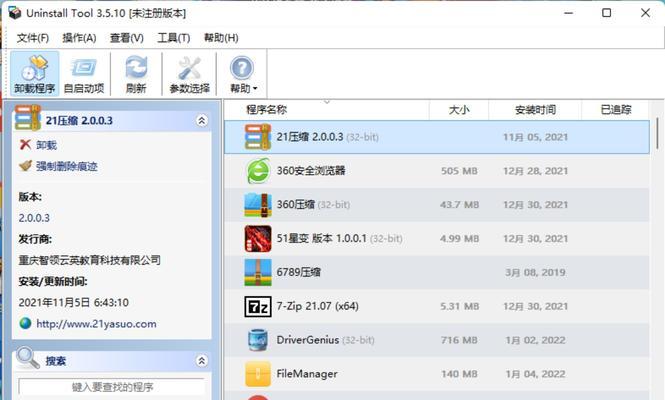Focus the 键入要查找的程序 search field

click(x=112, y=387)
